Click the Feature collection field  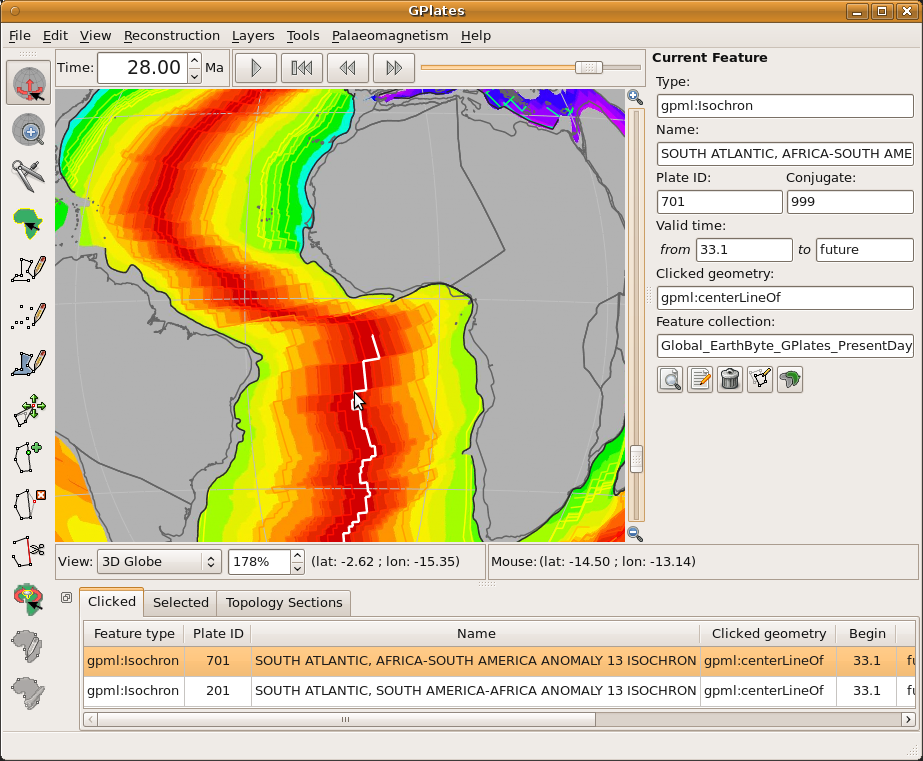[785, 345]
